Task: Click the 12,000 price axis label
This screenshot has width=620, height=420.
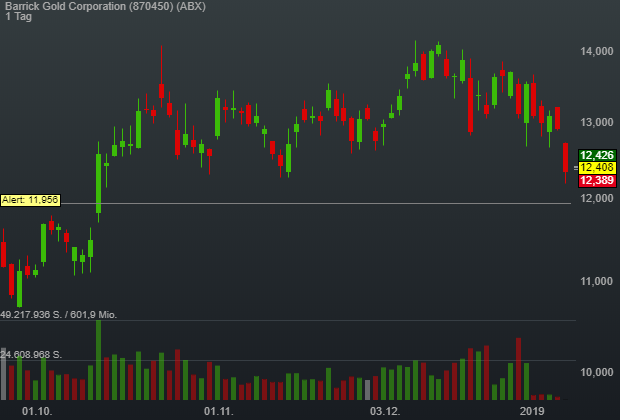Action: click(x=597, y=198)
